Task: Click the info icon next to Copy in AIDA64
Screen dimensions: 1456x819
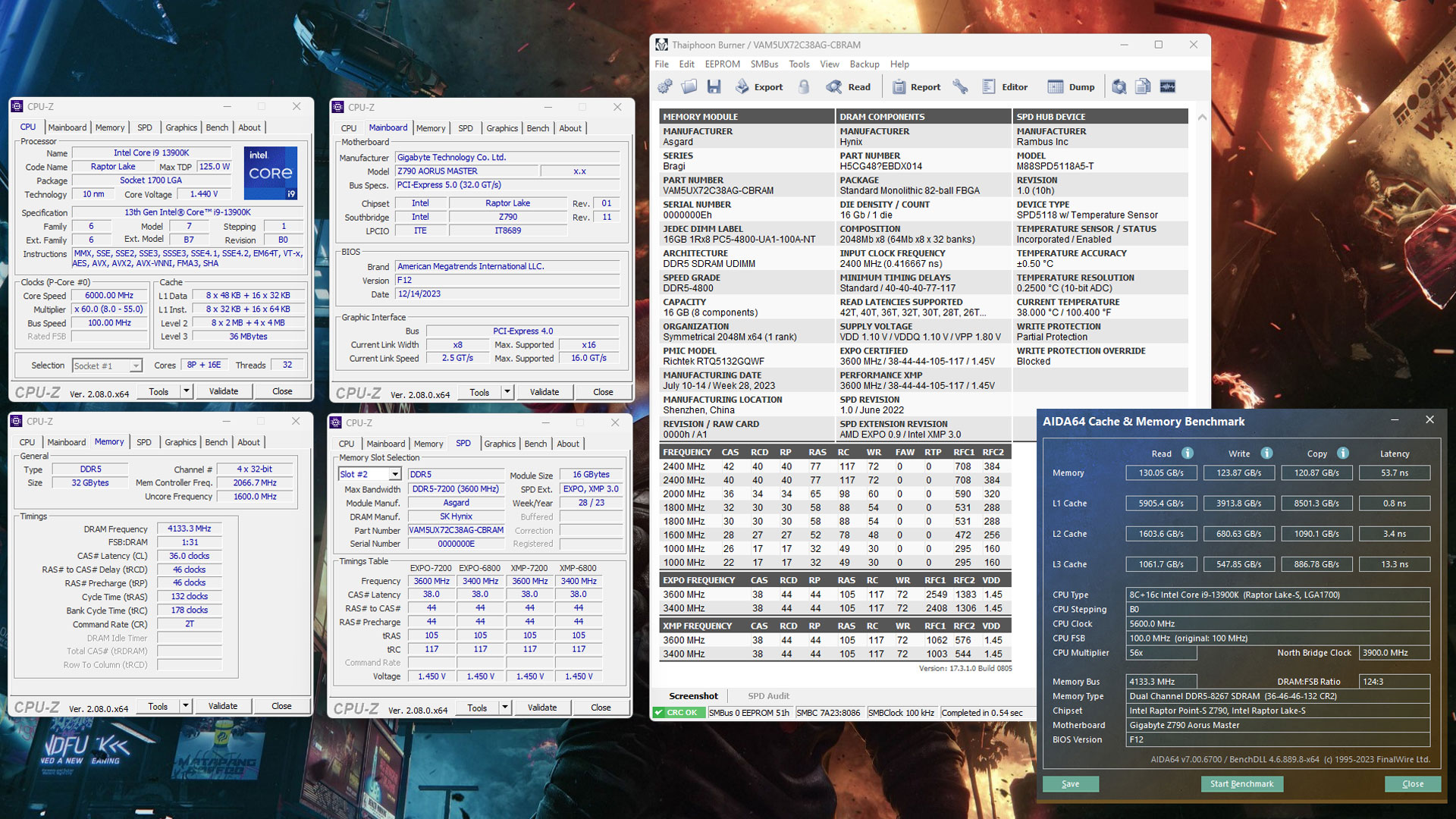Action: [1343, 453]
